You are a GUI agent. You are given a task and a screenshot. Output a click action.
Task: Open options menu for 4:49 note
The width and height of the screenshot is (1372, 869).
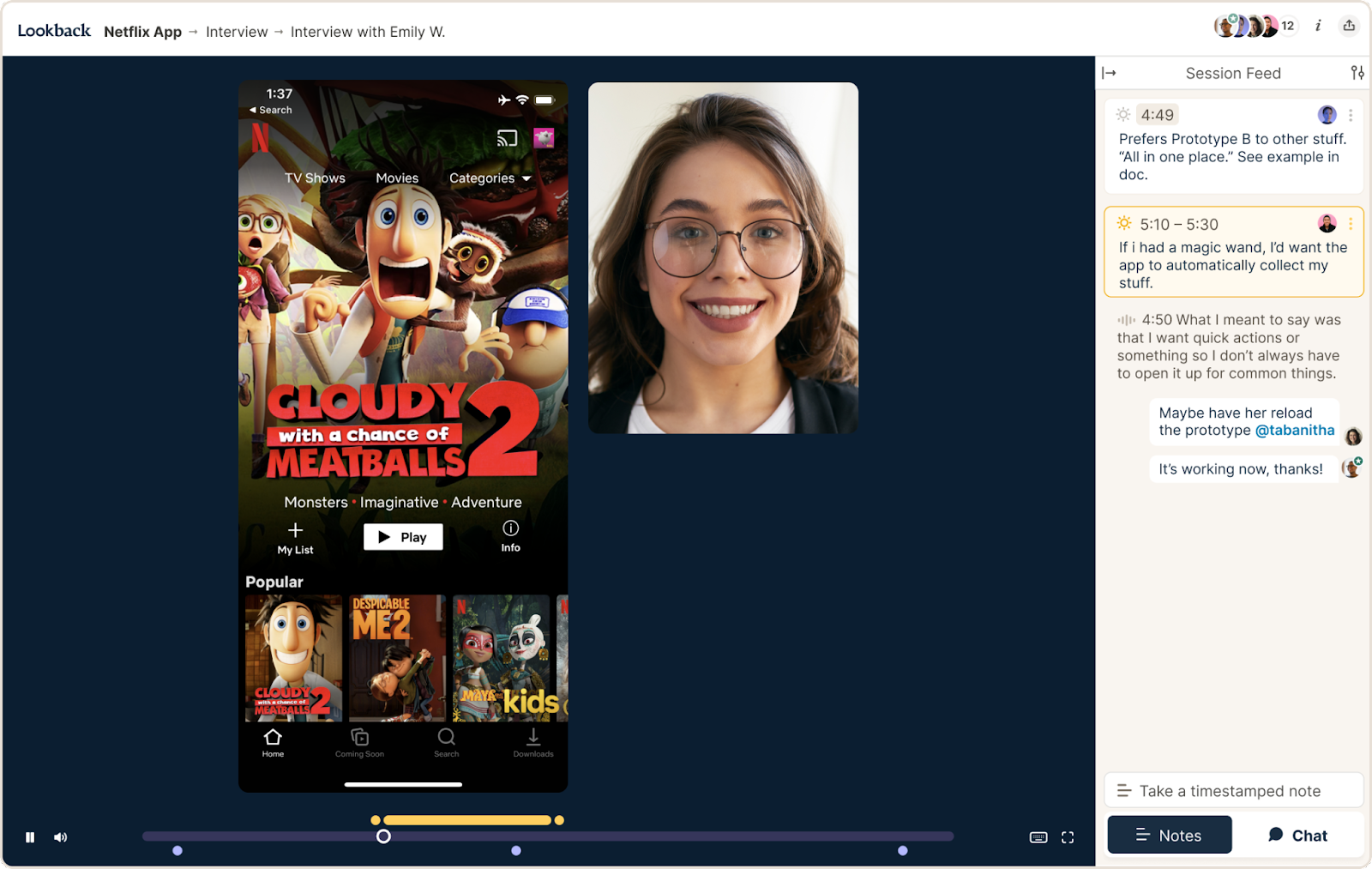click(x=1351, y=115)
